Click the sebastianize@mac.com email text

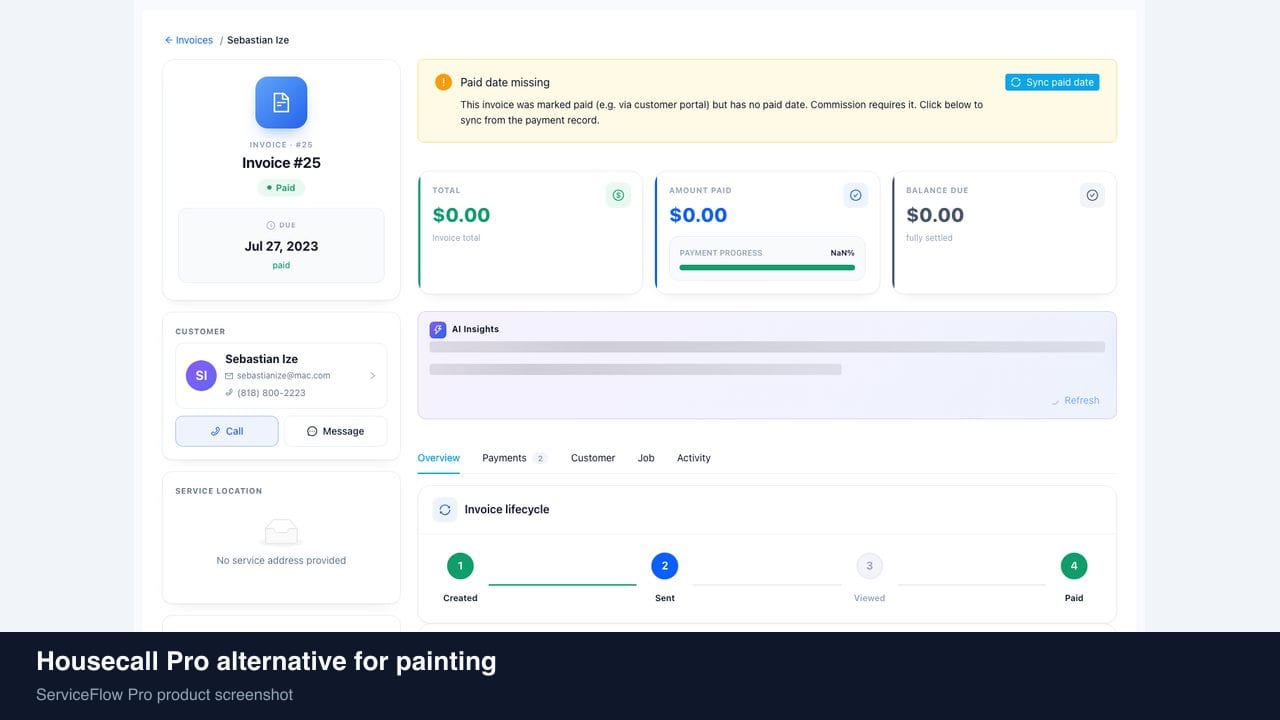(x=284, y=376)
